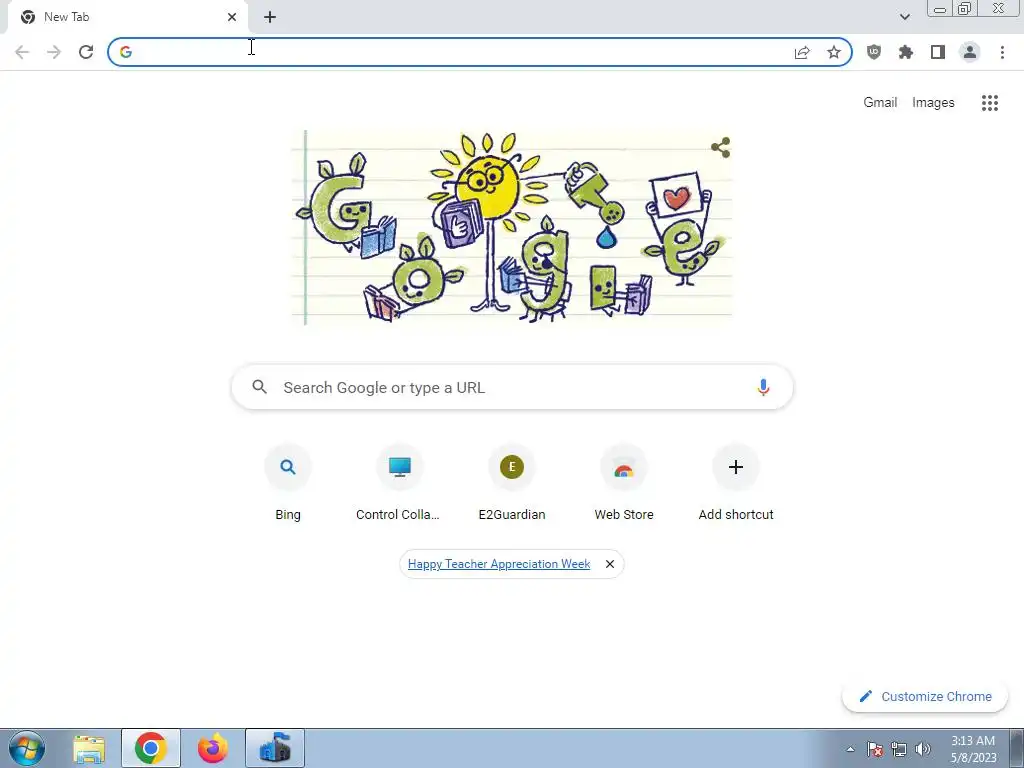Expand the tab search dropdown arrow
The width and height of the screenshot is (1024, 768).
(904, 17)
